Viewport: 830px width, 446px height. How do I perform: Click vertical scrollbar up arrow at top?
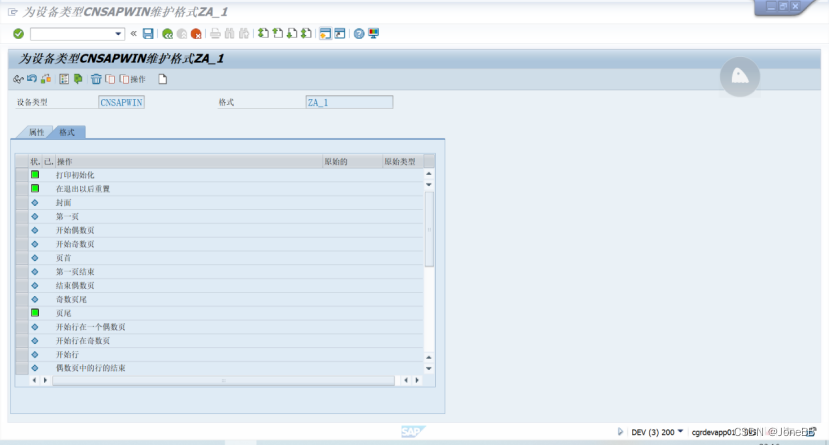[x=429, y=174]
